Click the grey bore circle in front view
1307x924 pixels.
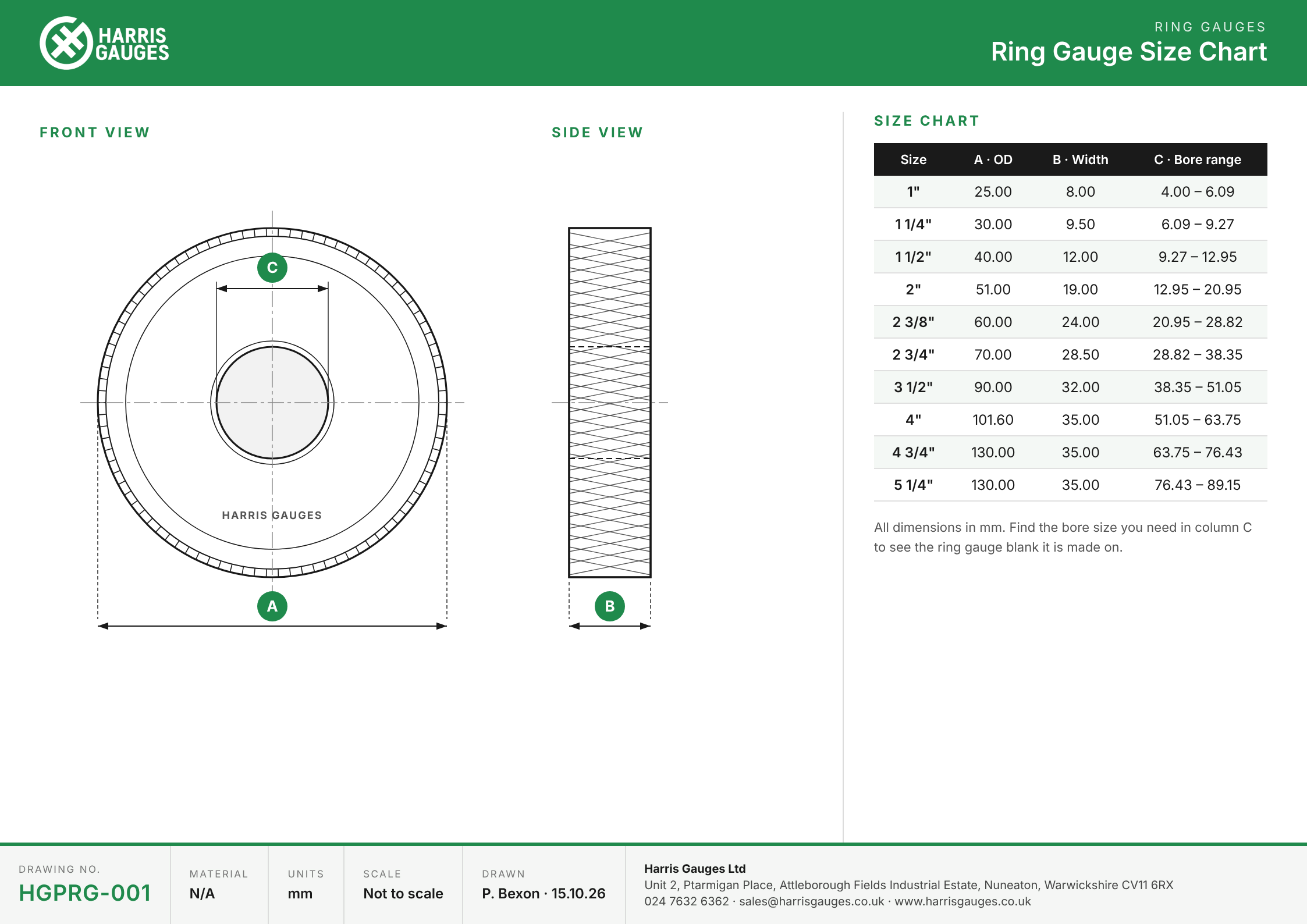click(x=272, y=403)
